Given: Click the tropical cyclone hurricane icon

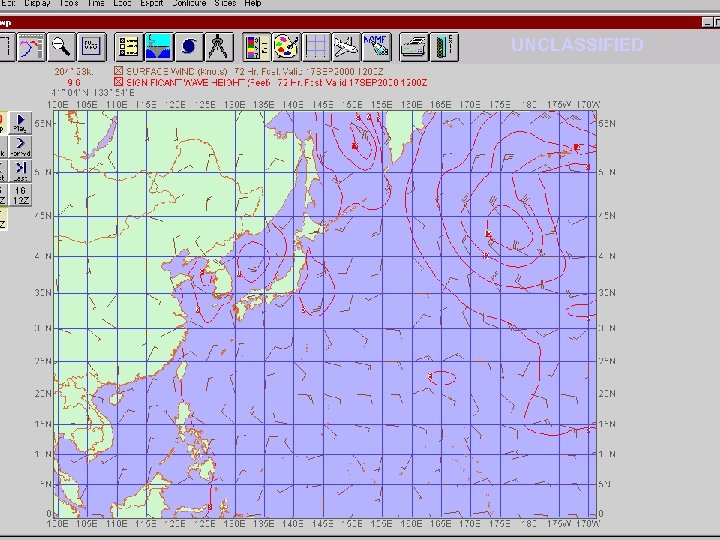Looking at the screenshot, I should (189, 47).
